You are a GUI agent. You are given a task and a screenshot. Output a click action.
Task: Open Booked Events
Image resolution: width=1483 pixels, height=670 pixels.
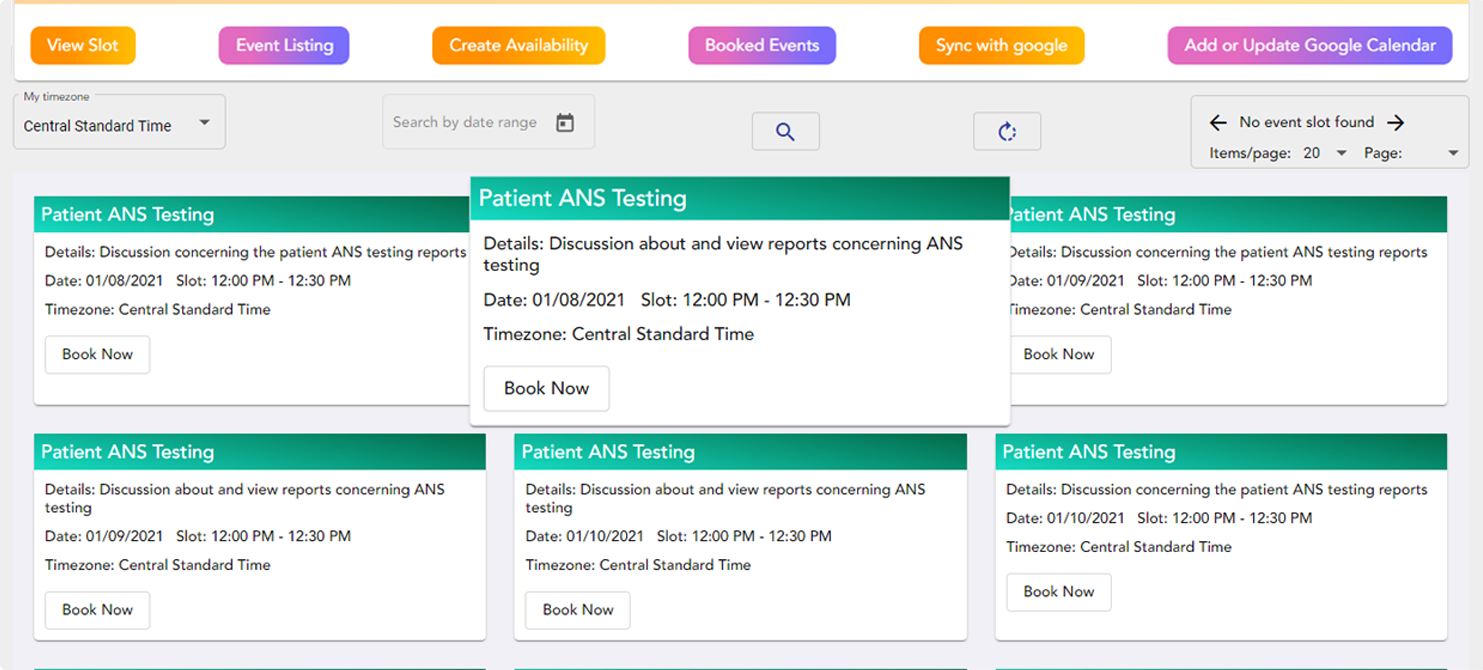[x=761, y=45]
